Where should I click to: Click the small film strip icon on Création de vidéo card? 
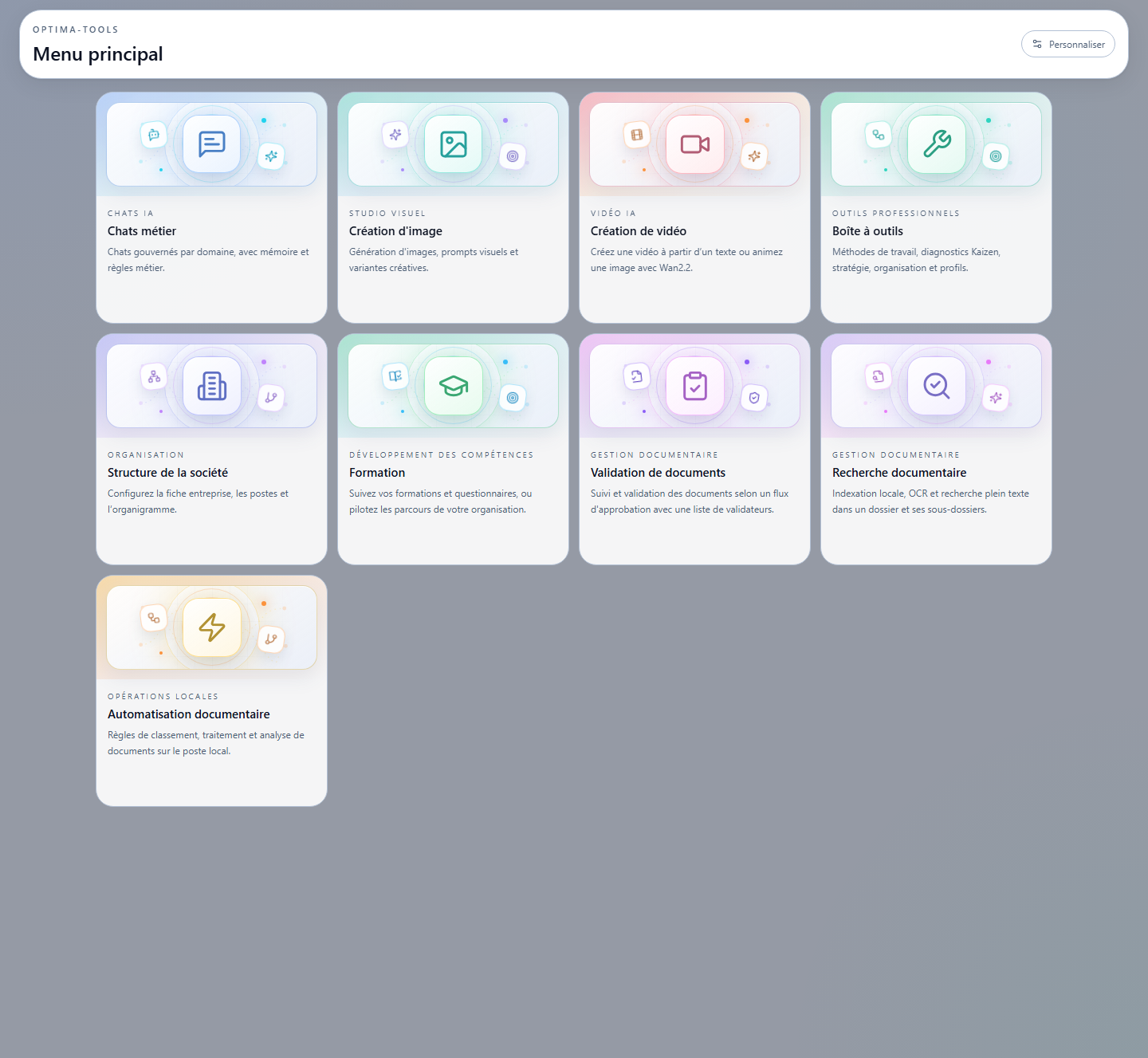pyautogui.click(x=636, y=135)
